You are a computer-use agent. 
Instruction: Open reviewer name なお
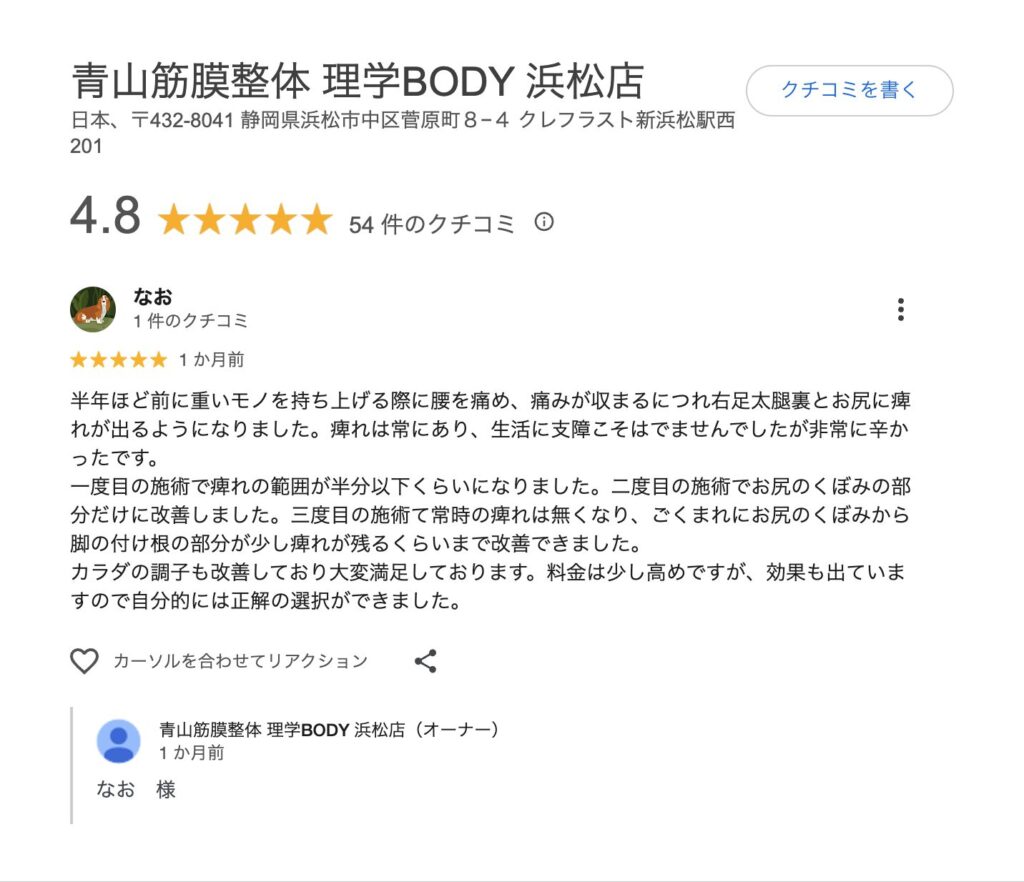click(x=153, y=297)
